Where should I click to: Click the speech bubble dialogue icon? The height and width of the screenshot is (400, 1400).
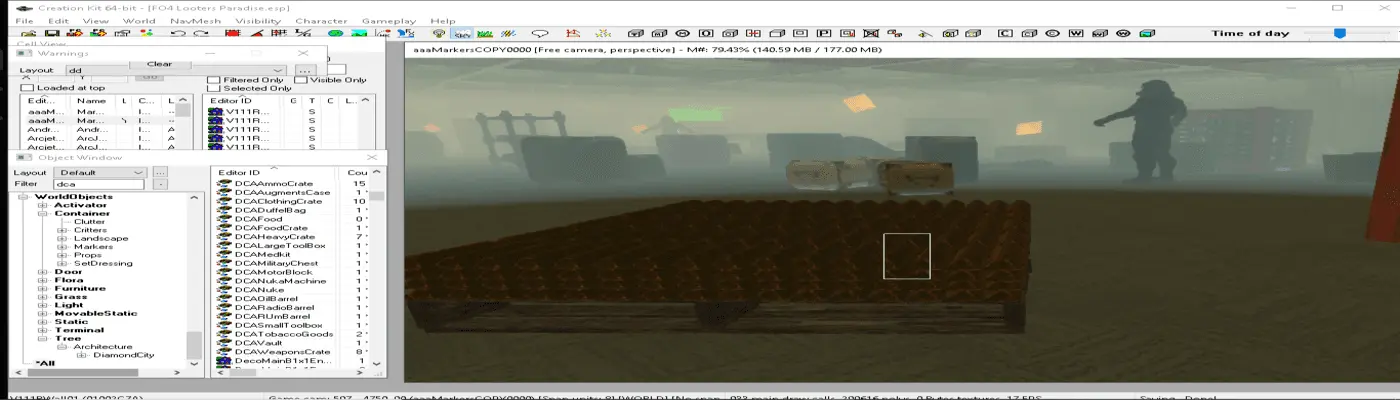pyautogui.click(x=540, y=33)
